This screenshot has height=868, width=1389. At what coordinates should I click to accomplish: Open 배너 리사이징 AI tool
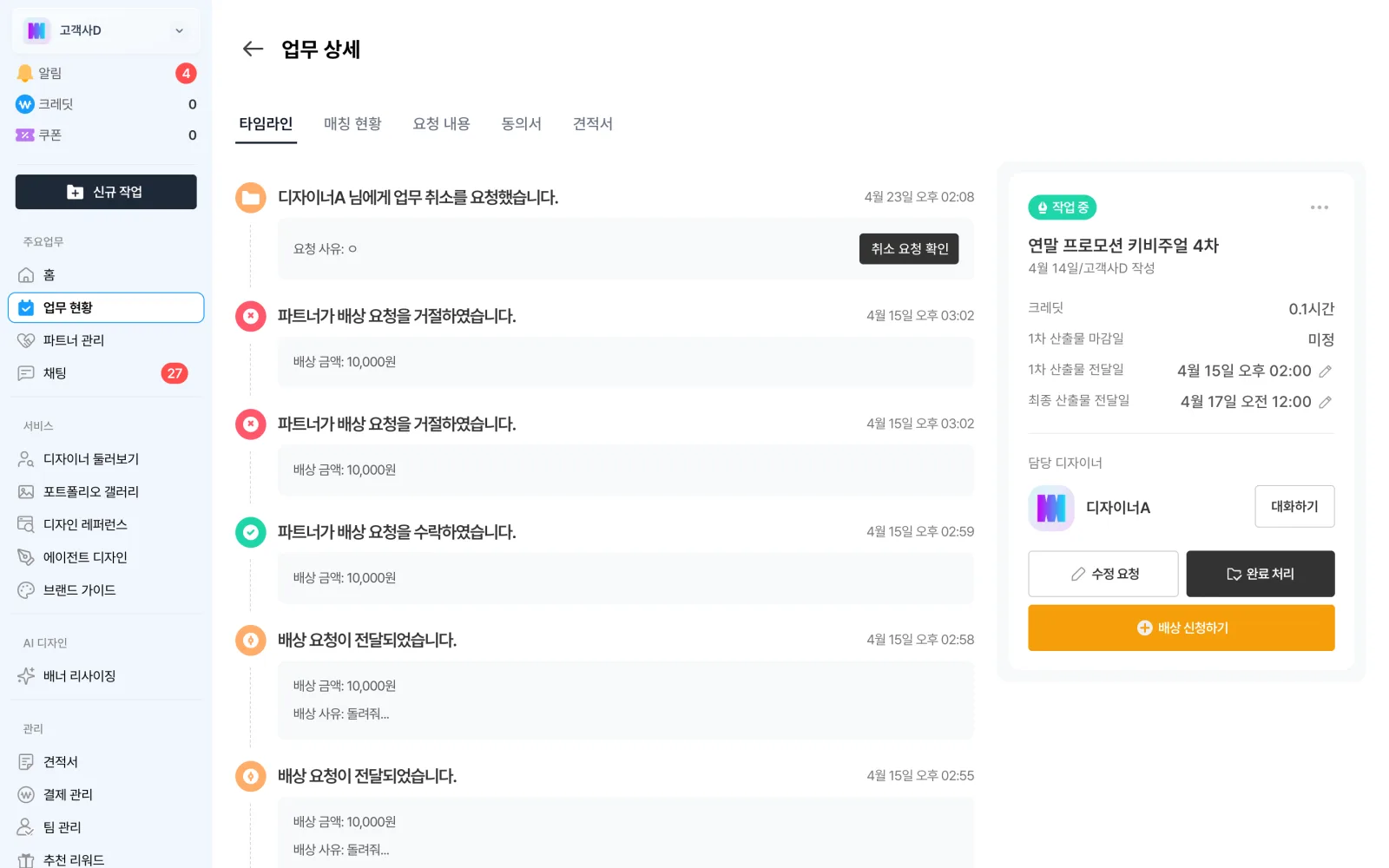tap(106, 676)
